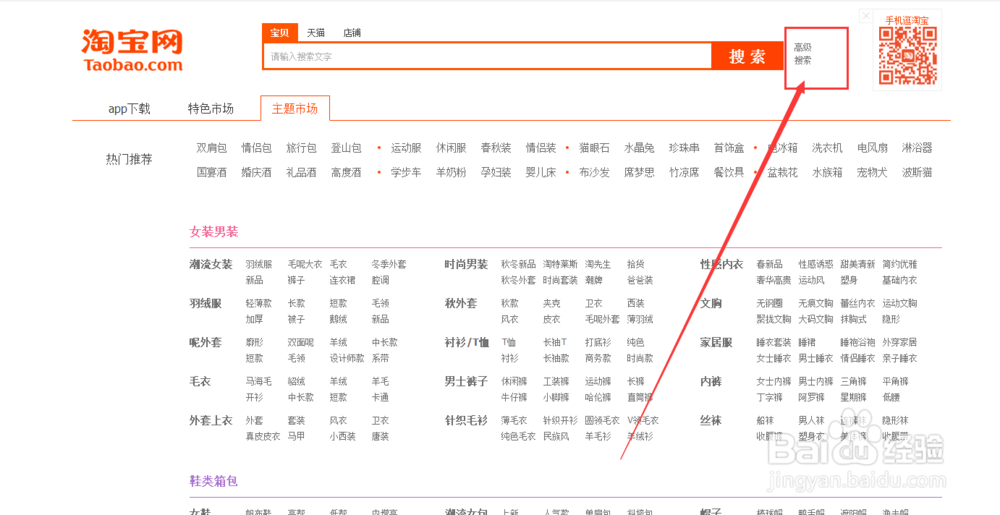
Task: Open the 水晶兔 link
Action: click(639, 148)
